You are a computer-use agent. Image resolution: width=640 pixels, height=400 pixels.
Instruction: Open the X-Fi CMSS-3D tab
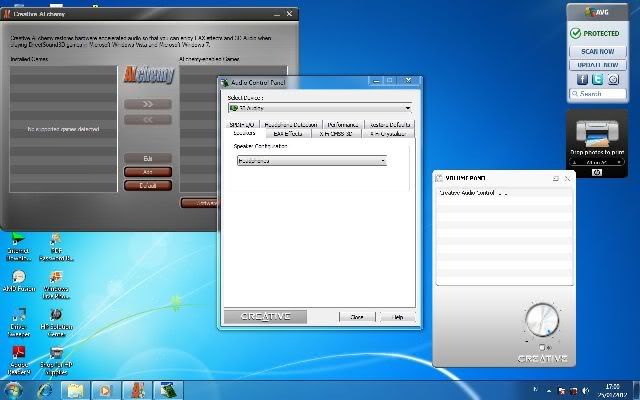click(x=336, y=133)
